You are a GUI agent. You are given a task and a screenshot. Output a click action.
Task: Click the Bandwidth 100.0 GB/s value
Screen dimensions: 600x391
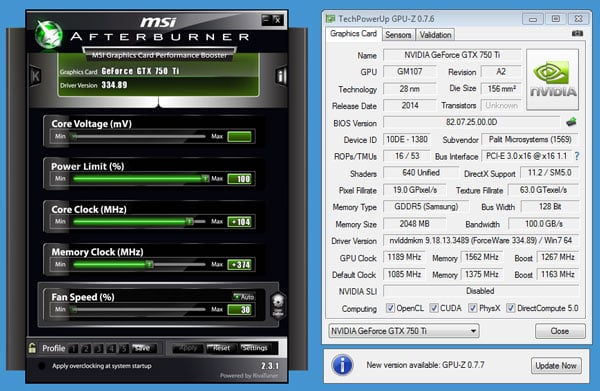[544, 224]
